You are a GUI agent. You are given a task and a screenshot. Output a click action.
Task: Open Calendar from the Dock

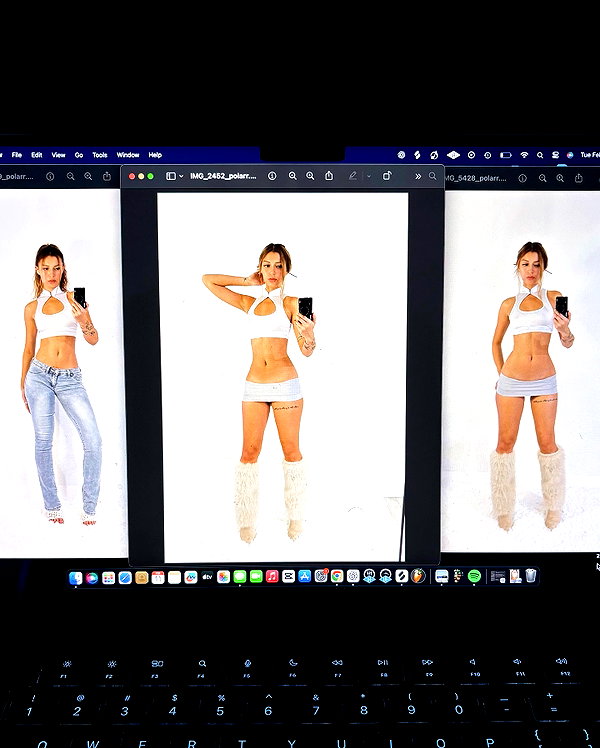pos(158,577)
